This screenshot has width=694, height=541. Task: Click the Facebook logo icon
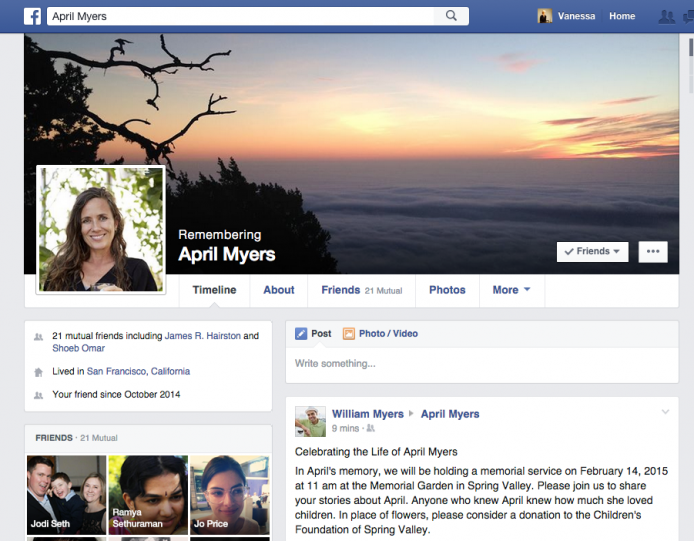(x=32, y=16)
